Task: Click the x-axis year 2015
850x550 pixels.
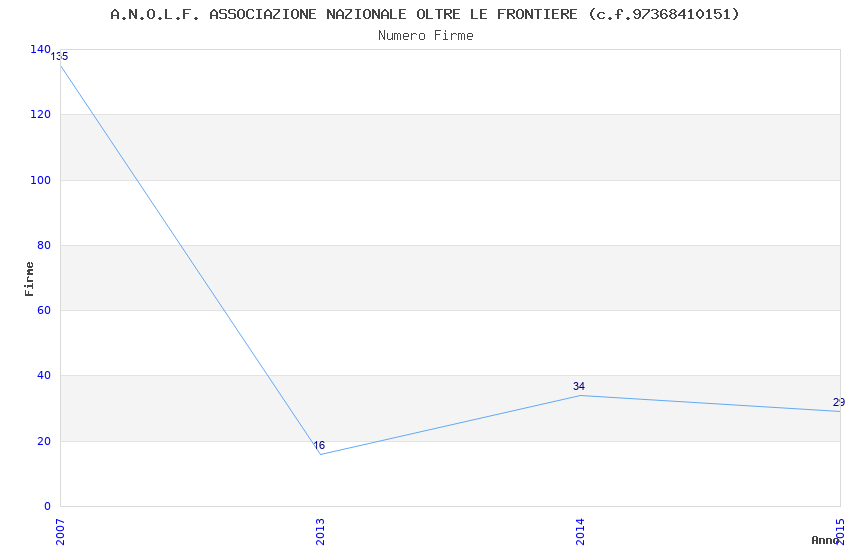Action: tap(840, 532)
